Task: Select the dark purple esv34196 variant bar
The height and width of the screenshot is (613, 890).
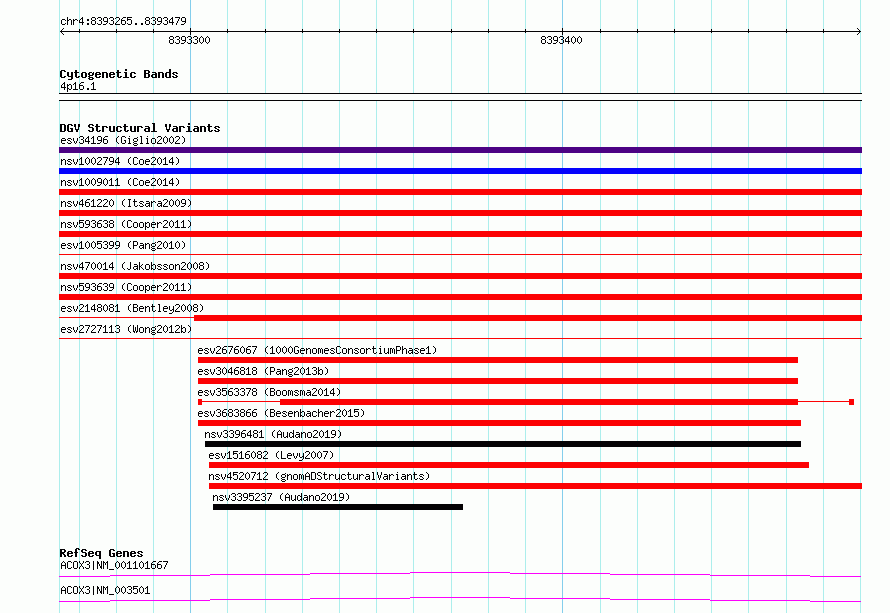Action: click(x=460, y=150)
